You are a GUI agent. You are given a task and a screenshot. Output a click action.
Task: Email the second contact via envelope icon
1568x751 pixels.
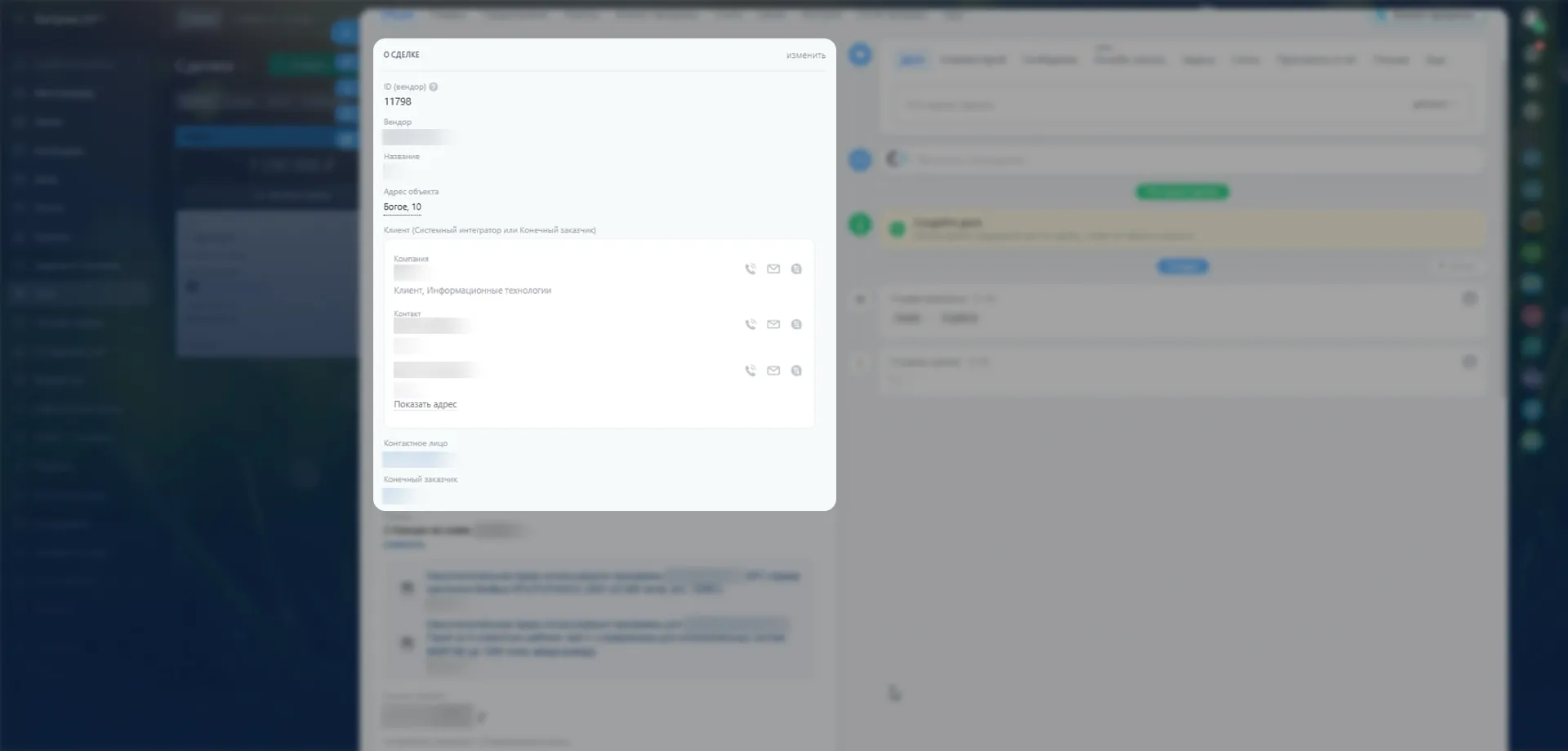coord(773,371)
